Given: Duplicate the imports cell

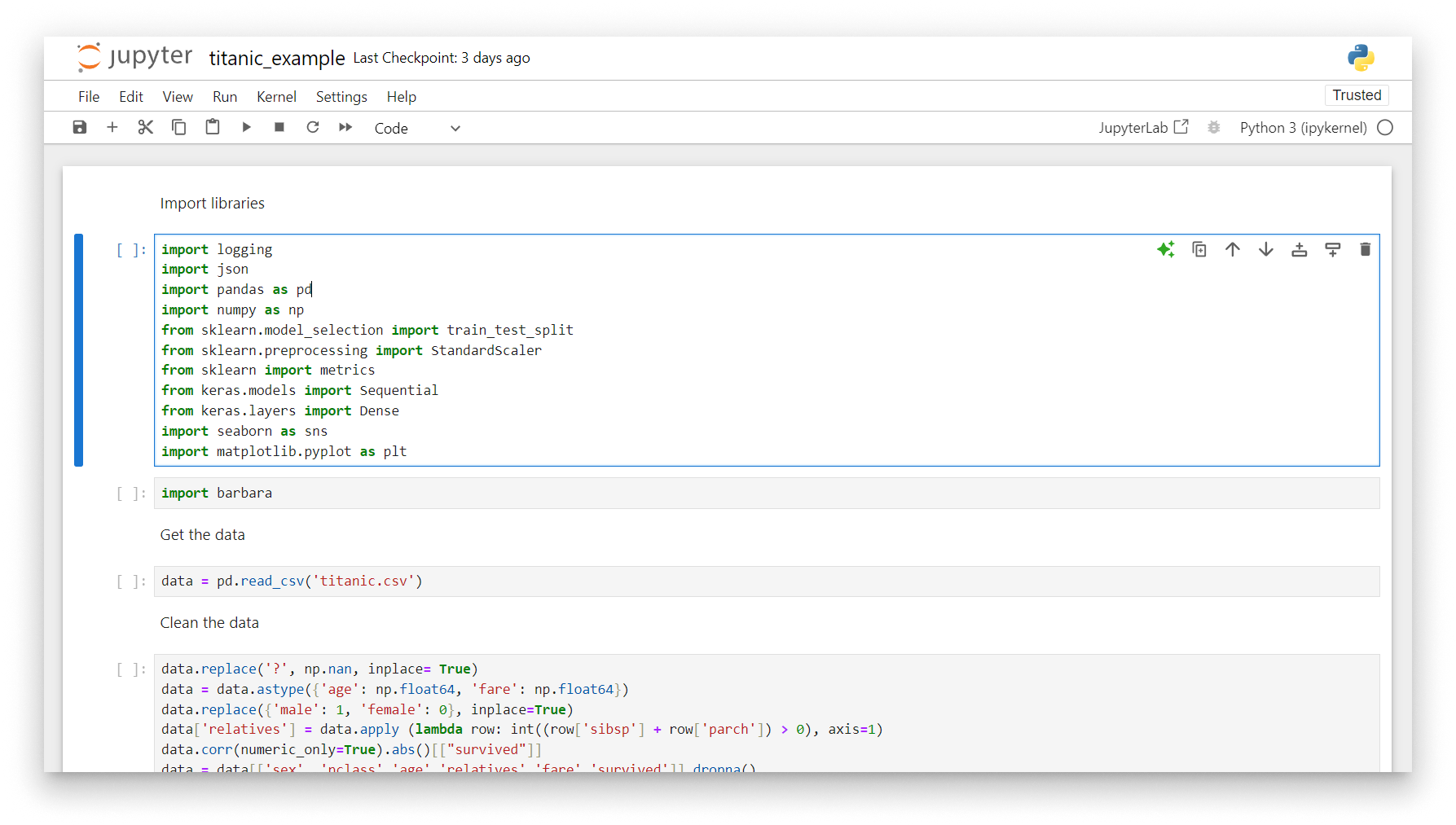Looking at the screenshot, I should tap(1199, 249).
